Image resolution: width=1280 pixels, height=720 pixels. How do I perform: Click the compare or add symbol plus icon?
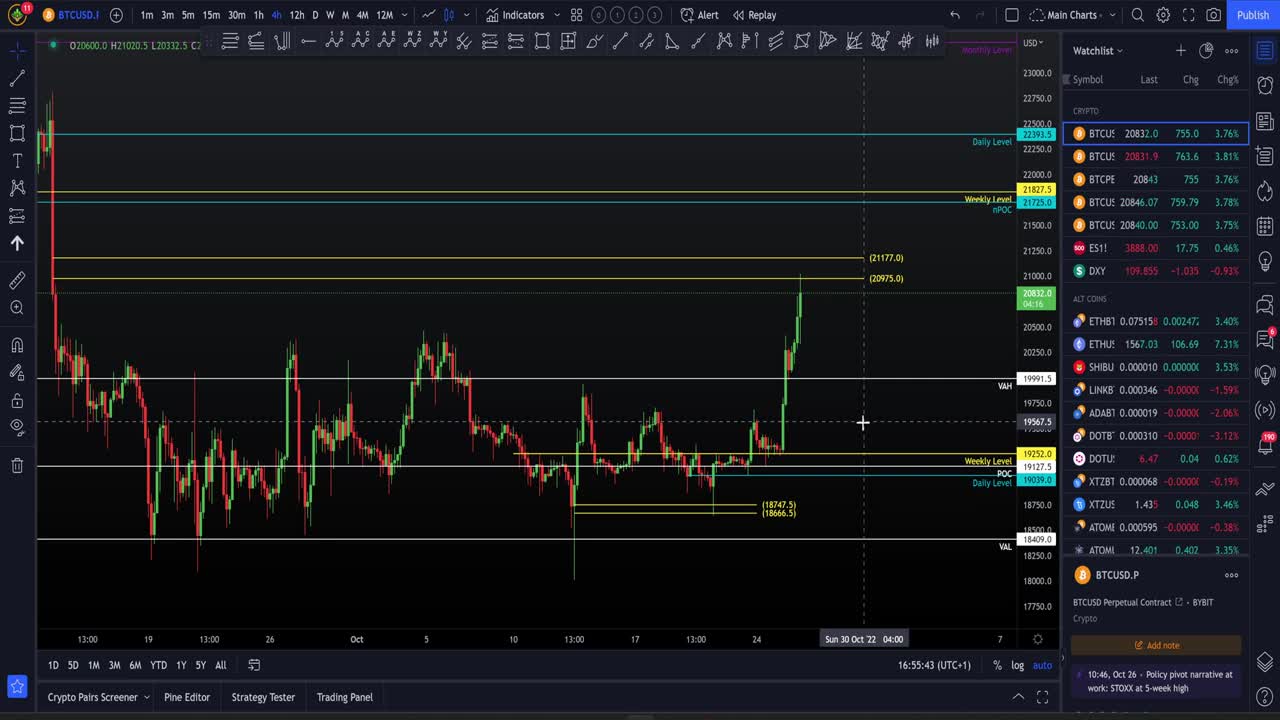[x=116, y=15]
